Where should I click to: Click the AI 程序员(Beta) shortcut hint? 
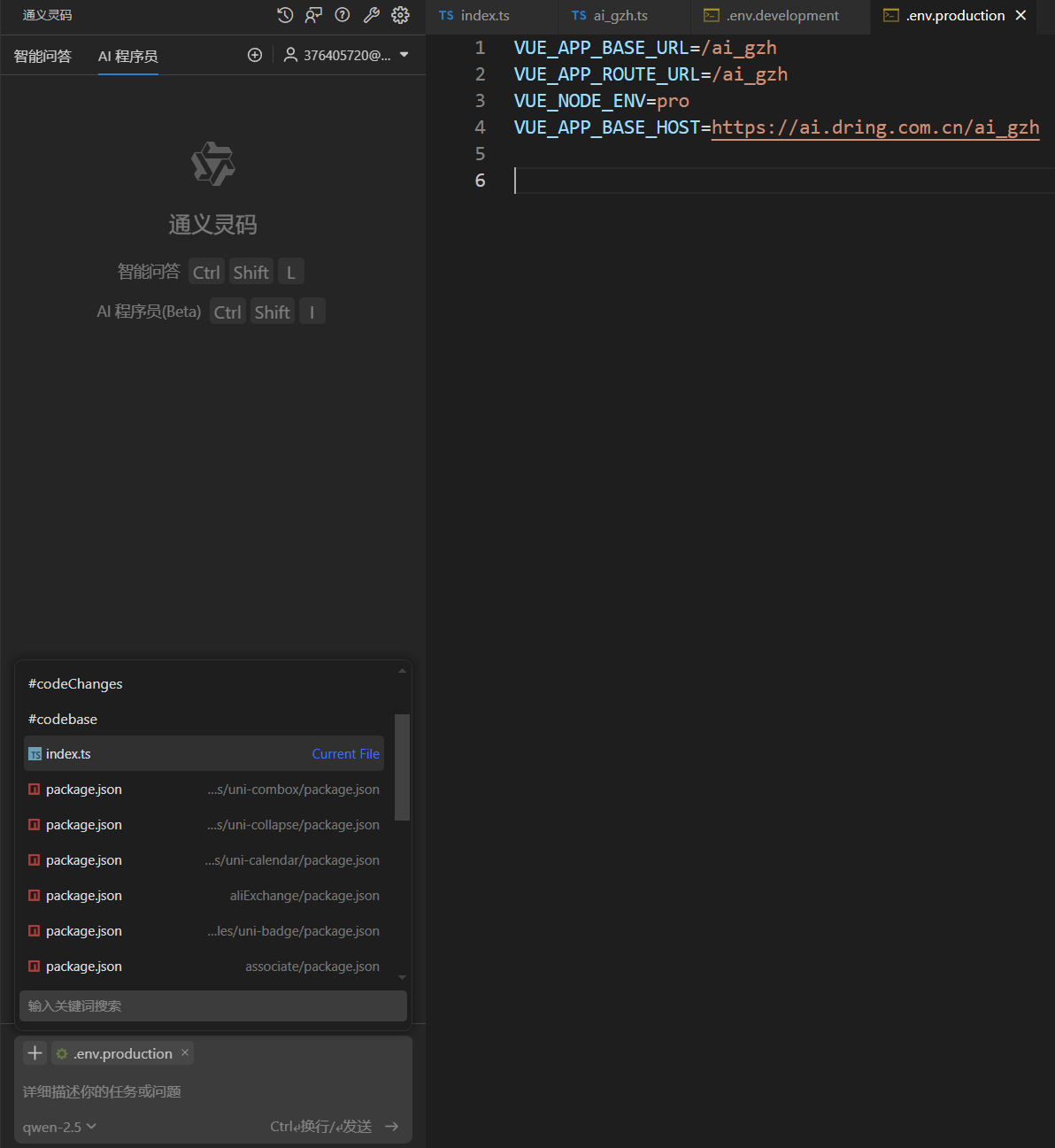pyautogui.click(x=211, y=312)
